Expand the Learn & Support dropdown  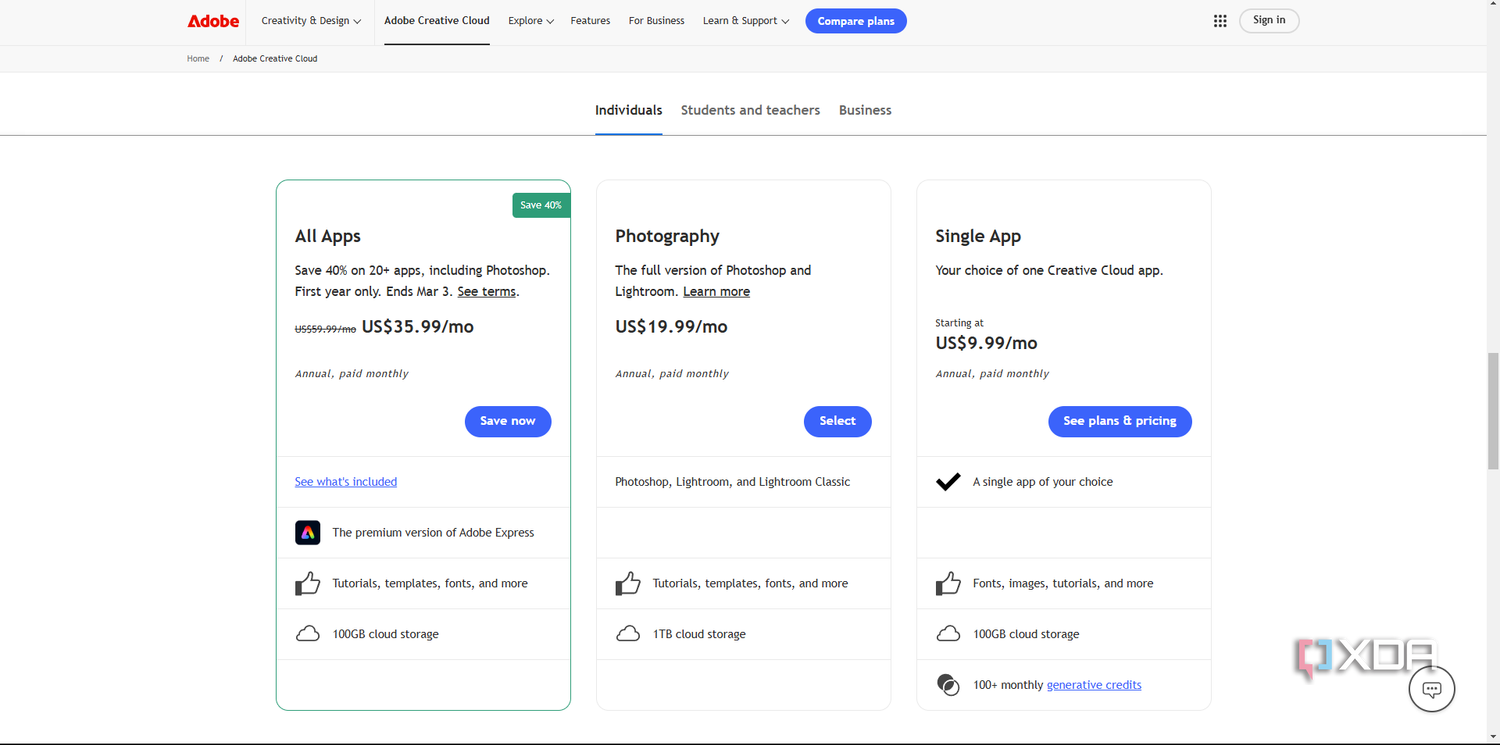(746, 21)
